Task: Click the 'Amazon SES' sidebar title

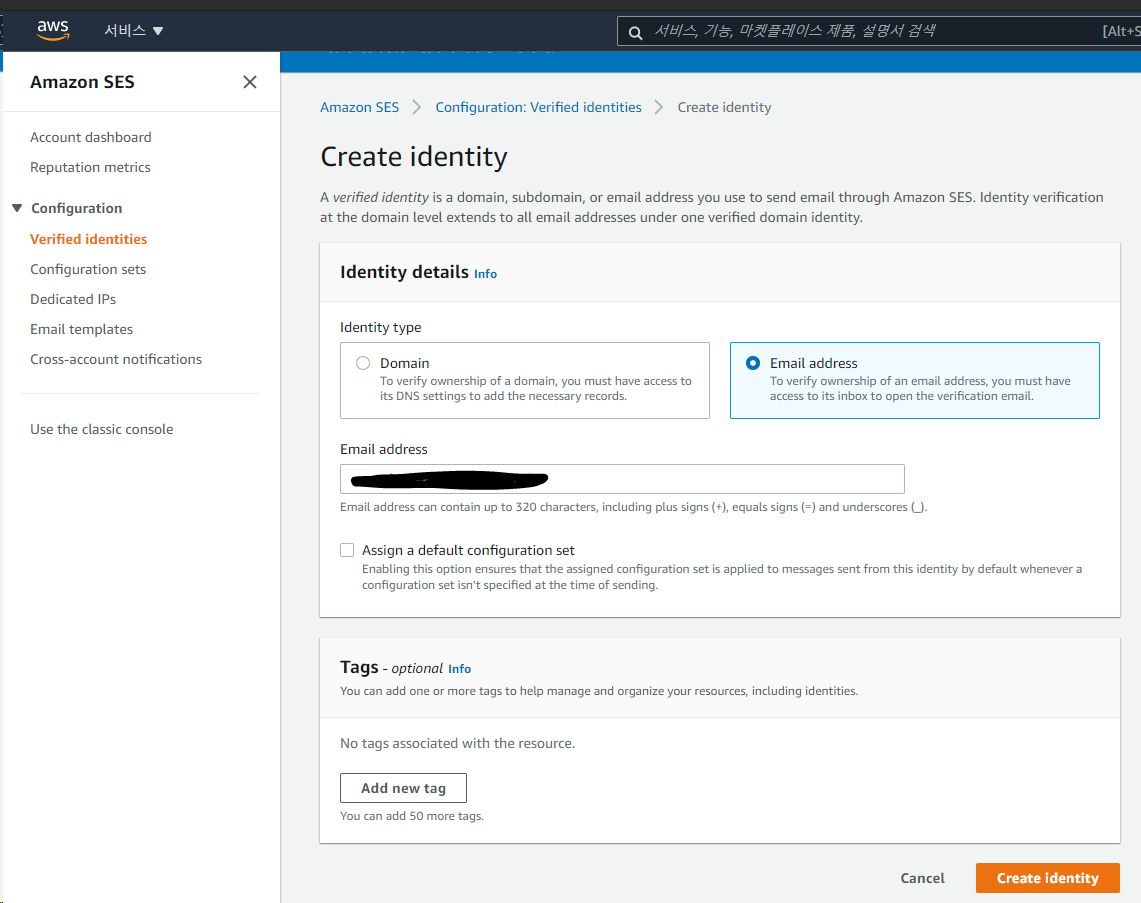Action: [x=82, y=81]
